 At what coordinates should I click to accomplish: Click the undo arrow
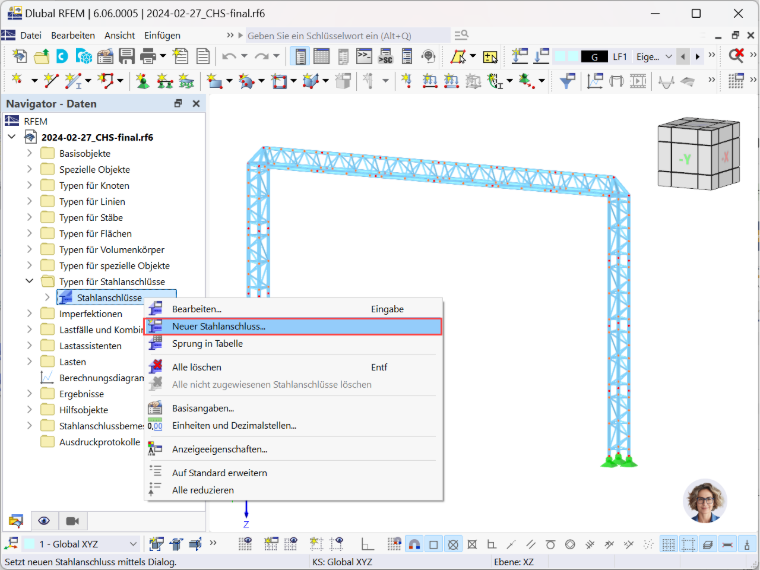[228, 57]
